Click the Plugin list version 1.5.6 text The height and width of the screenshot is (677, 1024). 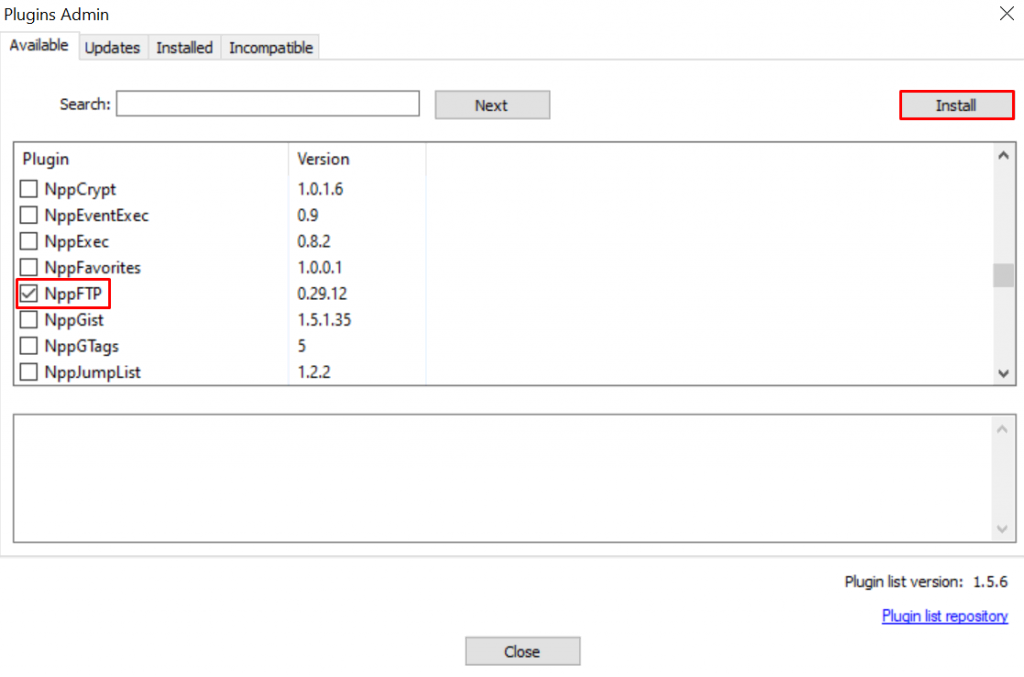point(926,582)
